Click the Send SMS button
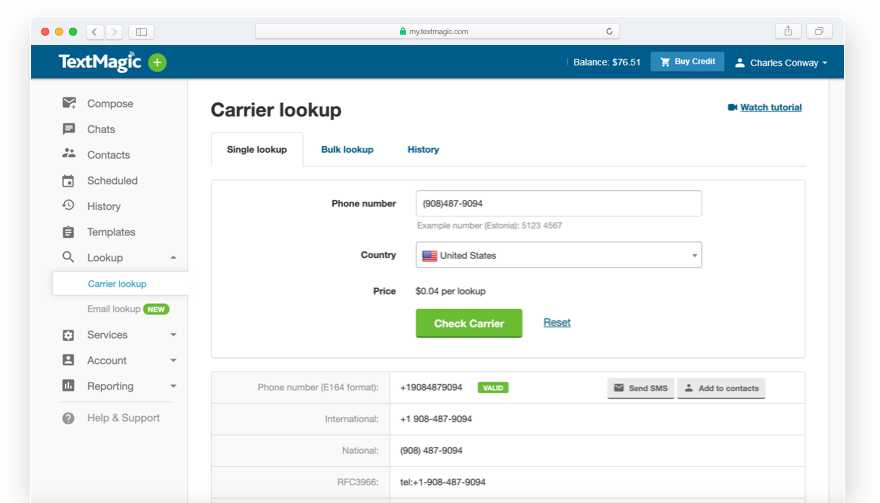 (x=640, y=388)
